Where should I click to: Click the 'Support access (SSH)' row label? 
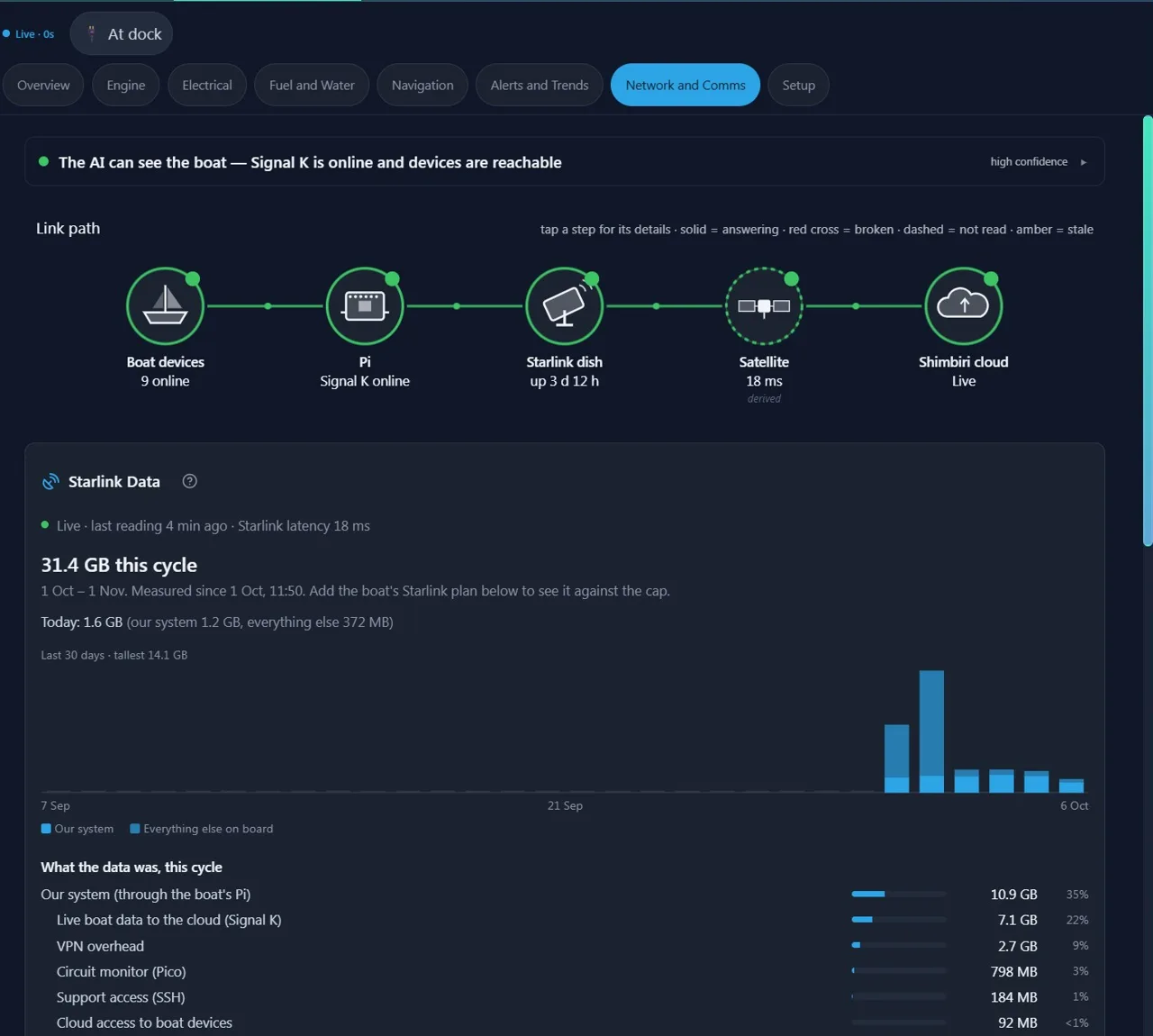pyautogui.click(x=121, y=997)
